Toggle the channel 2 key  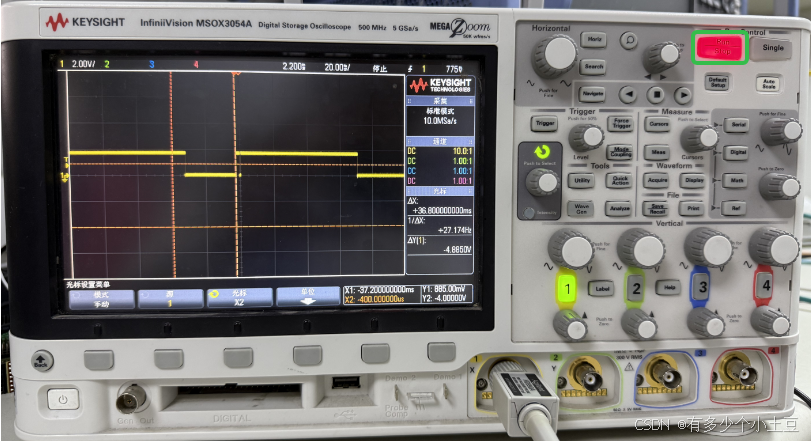(x=636, y=288)
